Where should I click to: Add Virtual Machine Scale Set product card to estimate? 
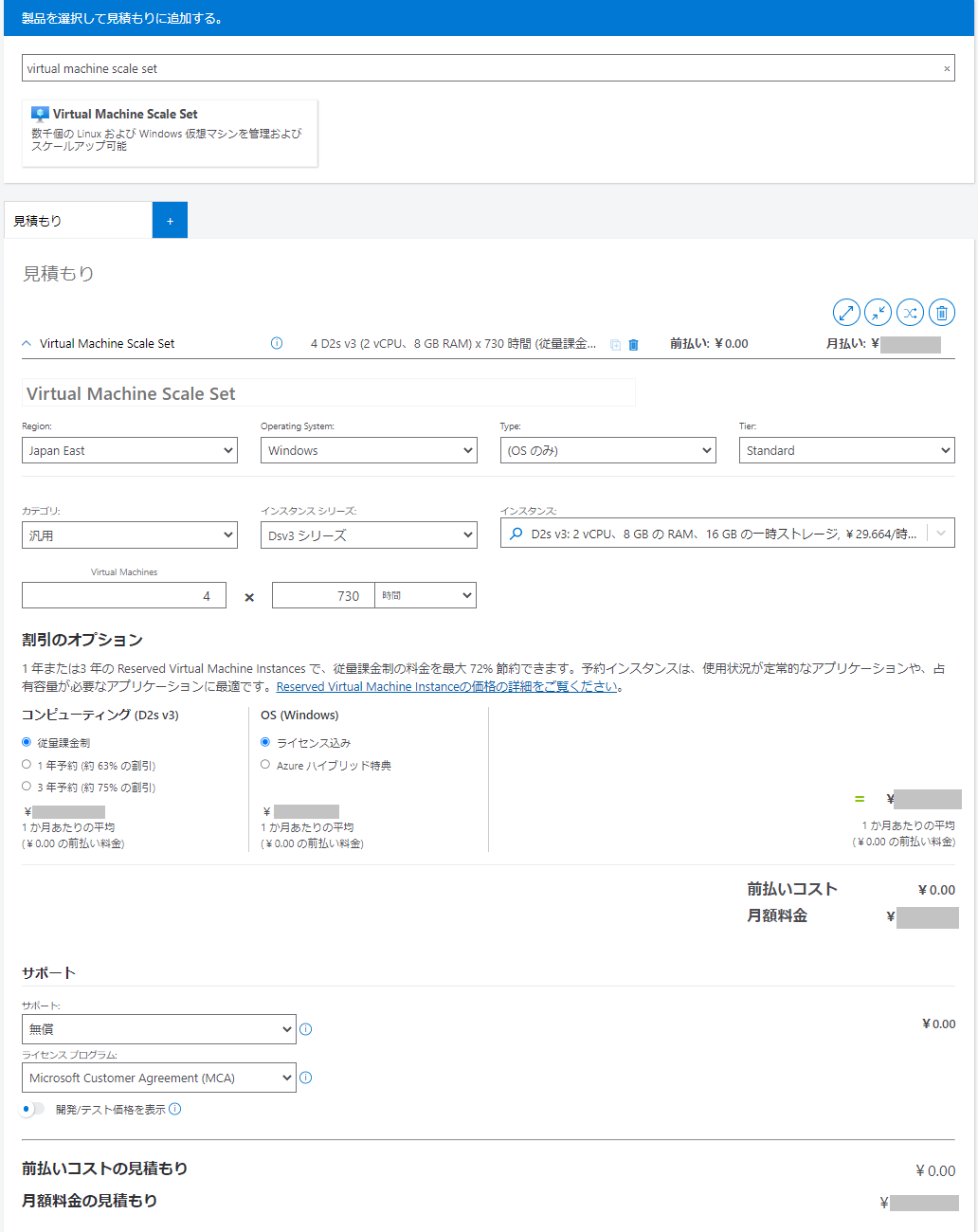[x=170, y=134]
